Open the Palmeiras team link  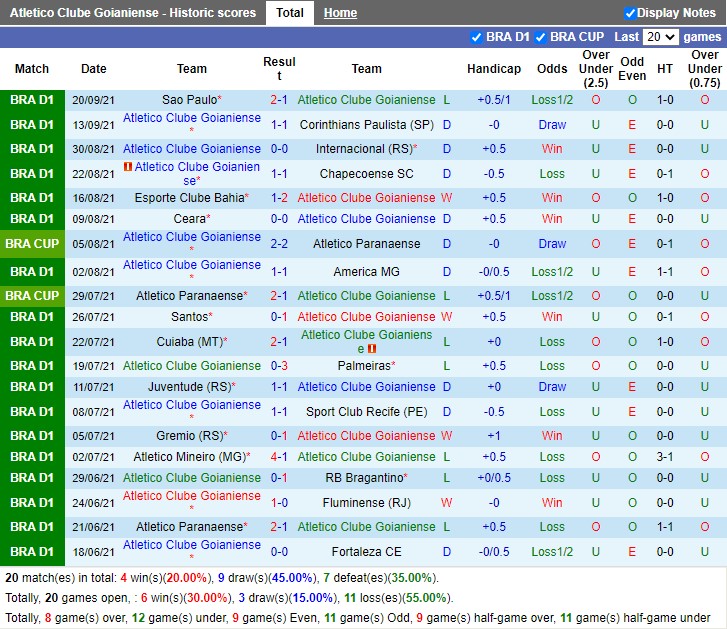(x=364, y=366)
